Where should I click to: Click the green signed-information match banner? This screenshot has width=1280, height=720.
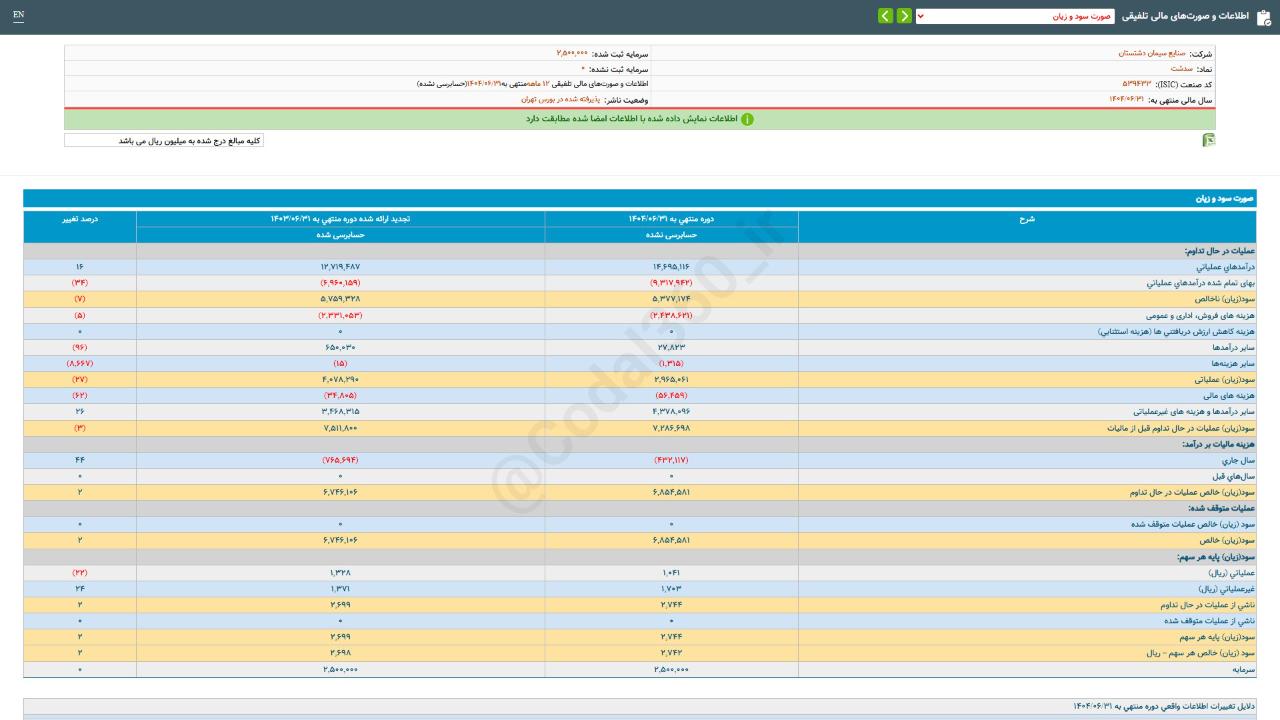(x=640, y=119)
